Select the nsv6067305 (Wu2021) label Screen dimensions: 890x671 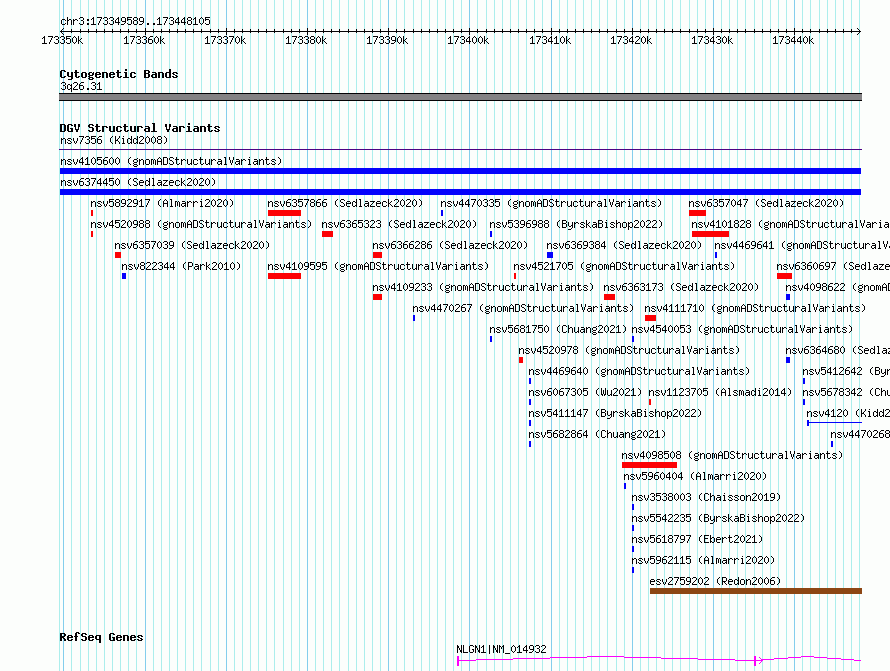585,392
